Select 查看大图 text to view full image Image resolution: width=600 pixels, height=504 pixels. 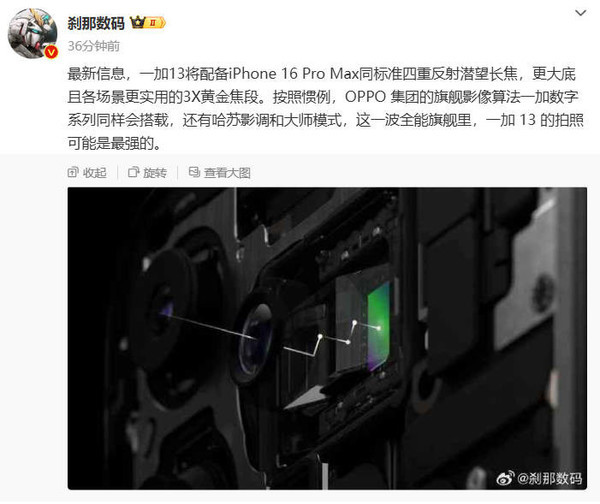[227, 173]
